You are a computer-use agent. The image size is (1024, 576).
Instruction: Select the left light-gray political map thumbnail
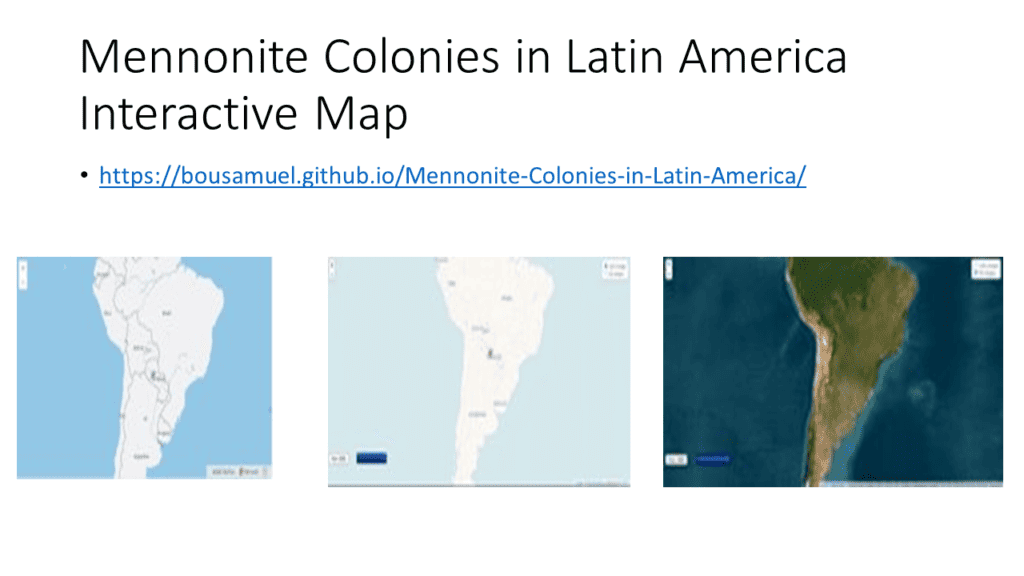(144, 367)
